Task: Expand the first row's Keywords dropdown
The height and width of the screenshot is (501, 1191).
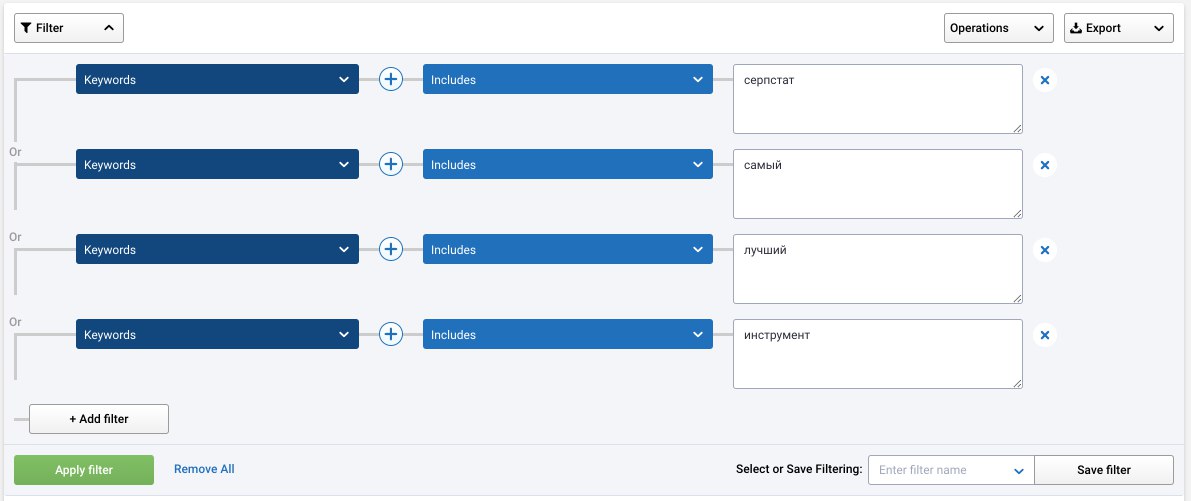Action: click(217, 79)
